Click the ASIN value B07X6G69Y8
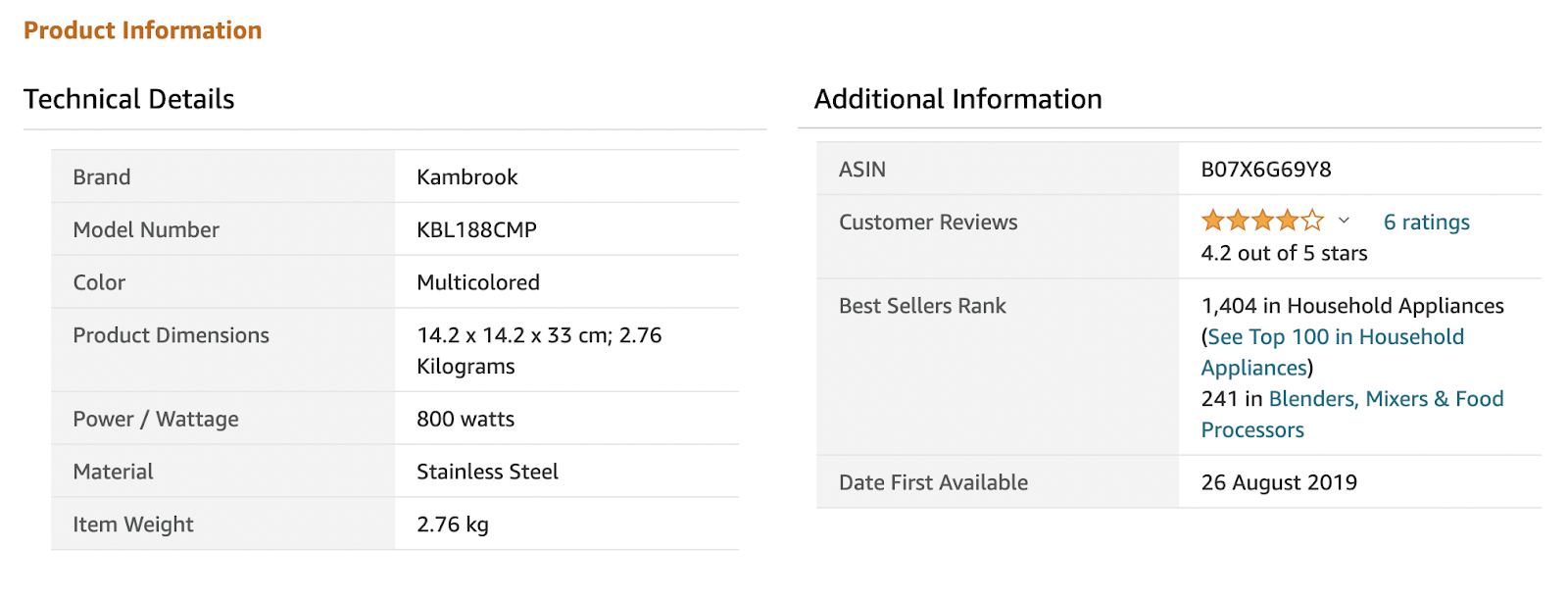Screen dimensions: 1568x600 [1265, 170]
